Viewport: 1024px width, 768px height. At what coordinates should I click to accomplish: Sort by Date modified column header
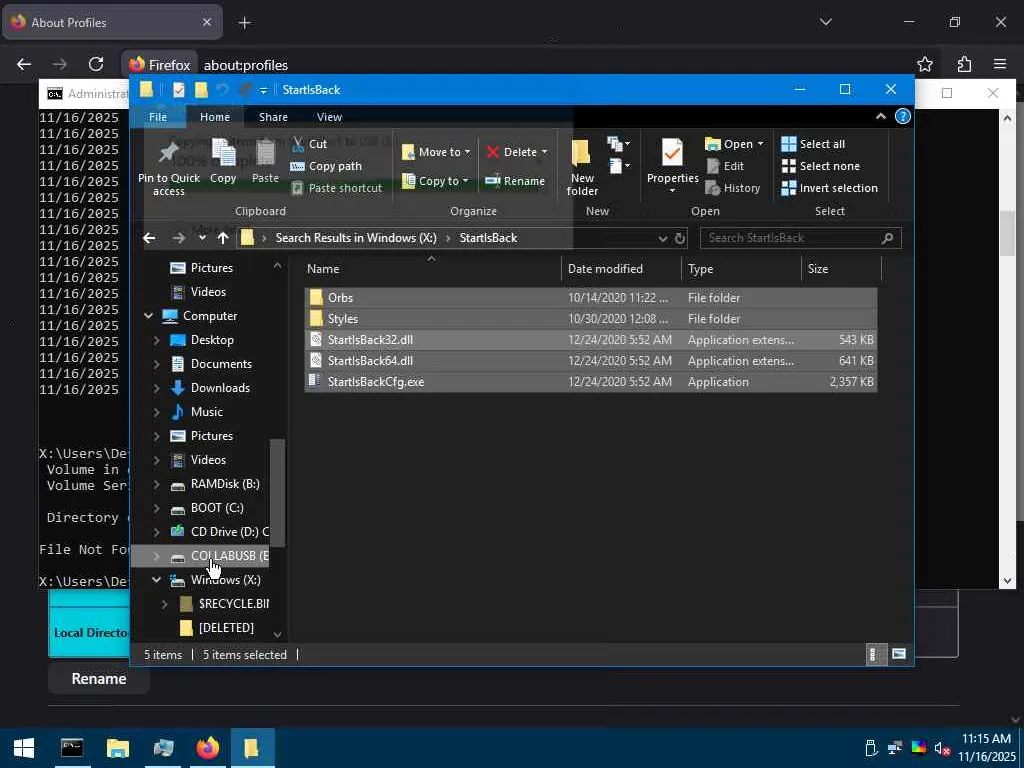tap(620, 269)
